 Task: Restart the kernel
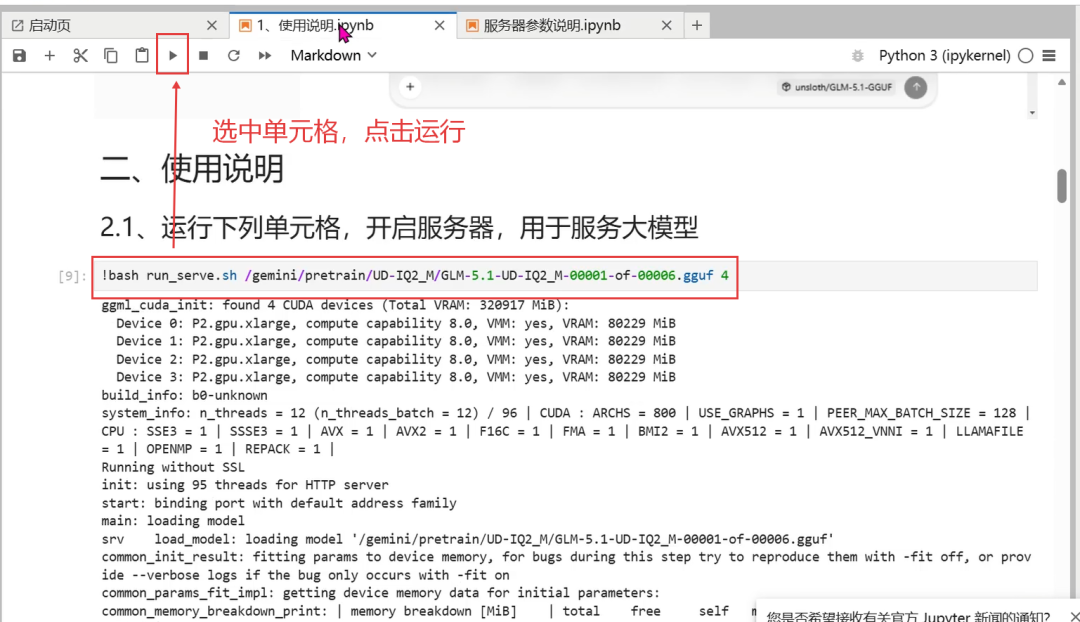tap(234, 56)
